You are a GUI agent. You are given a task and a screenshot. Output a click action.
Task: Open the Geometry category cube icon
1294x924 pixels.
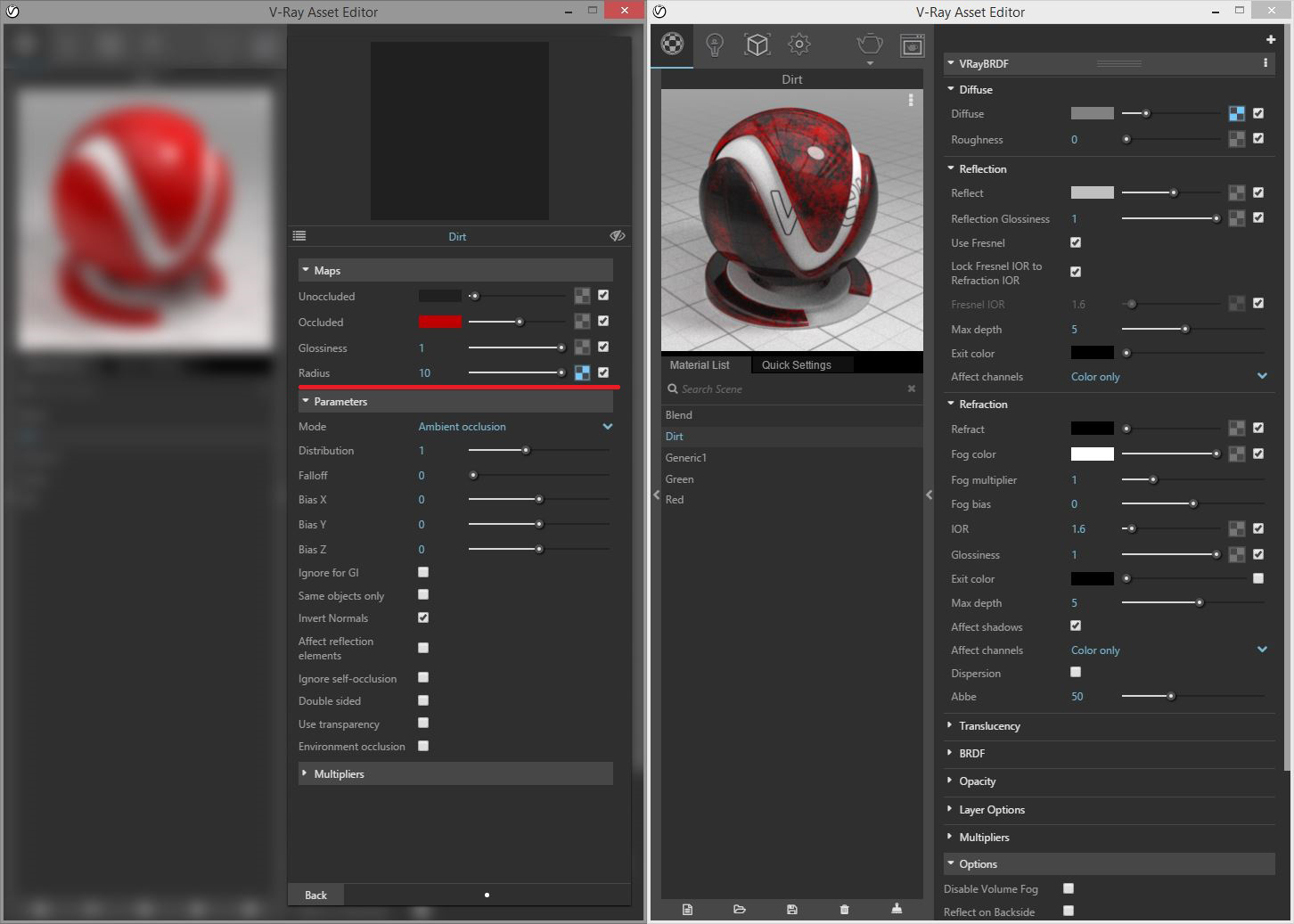(757, 45)
